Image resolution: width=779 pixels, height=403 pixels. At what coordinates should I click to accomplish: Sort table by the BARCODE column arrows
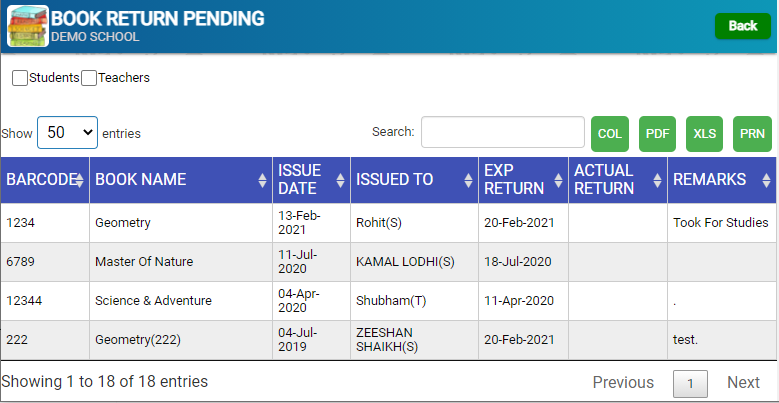(79, 180)
